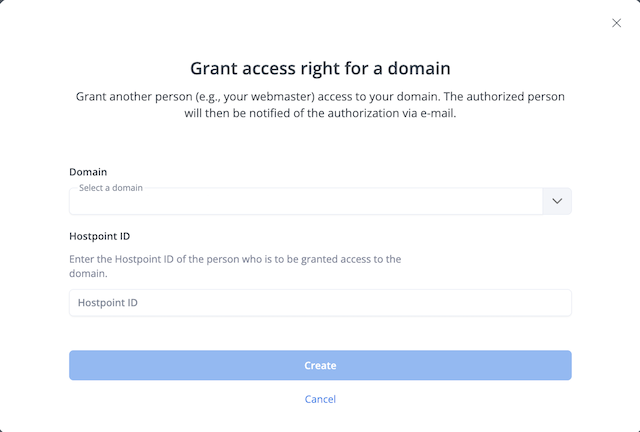Viewport: 640px width, 432px height.
Task: Submit the form via the blue Create bar
Action: pos(320,365)
